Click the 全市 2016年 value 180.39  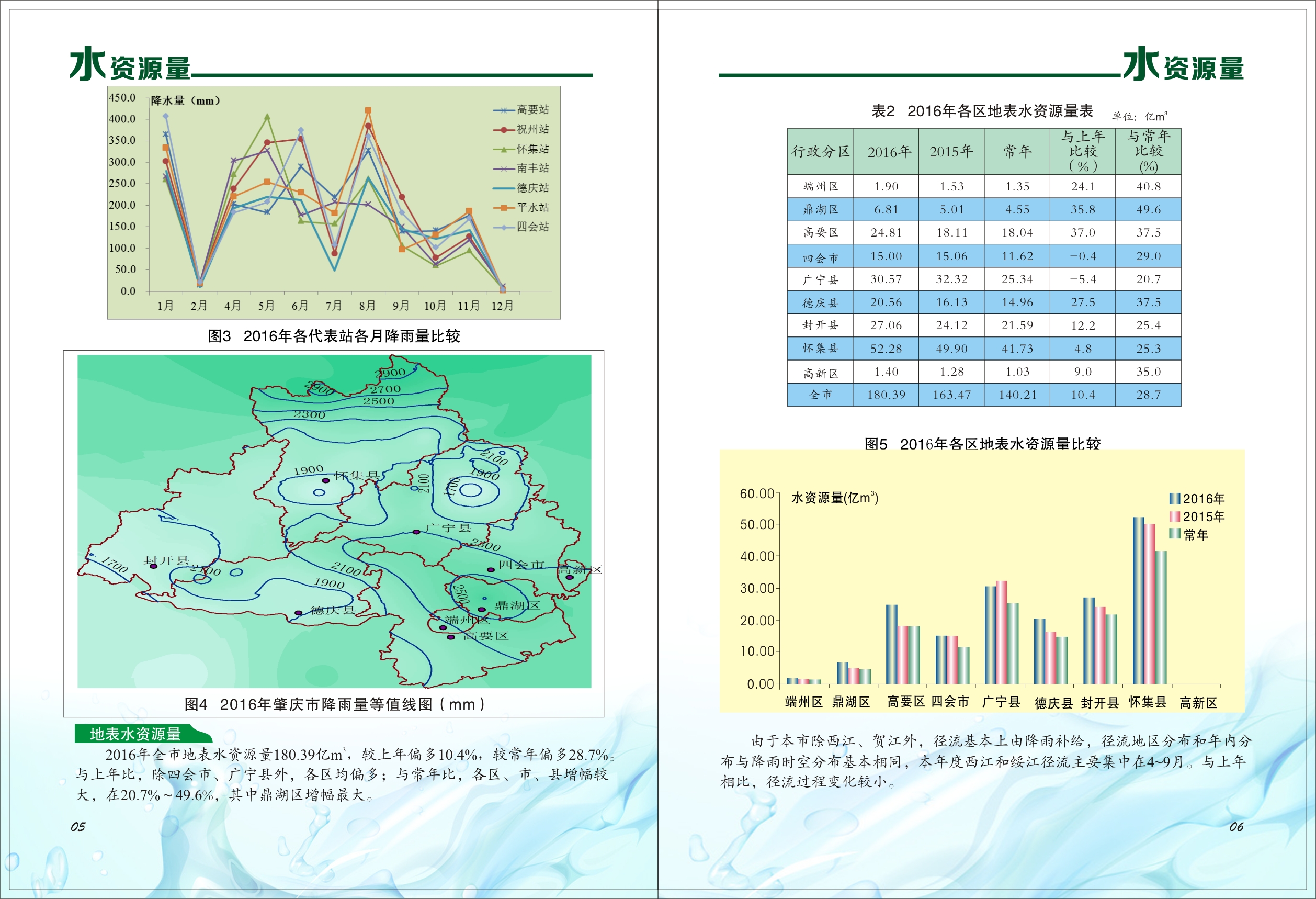point(886,395)
